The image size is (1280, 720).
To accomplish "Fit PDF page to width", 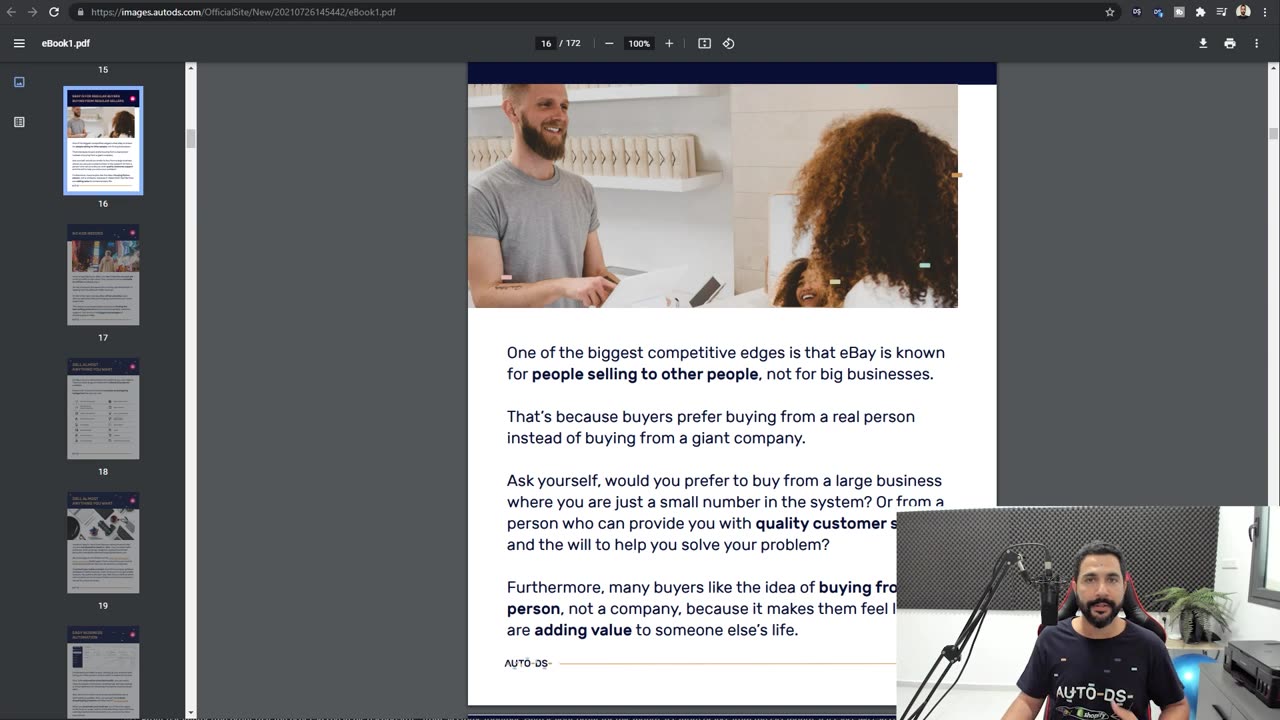I will pos(704,43).
